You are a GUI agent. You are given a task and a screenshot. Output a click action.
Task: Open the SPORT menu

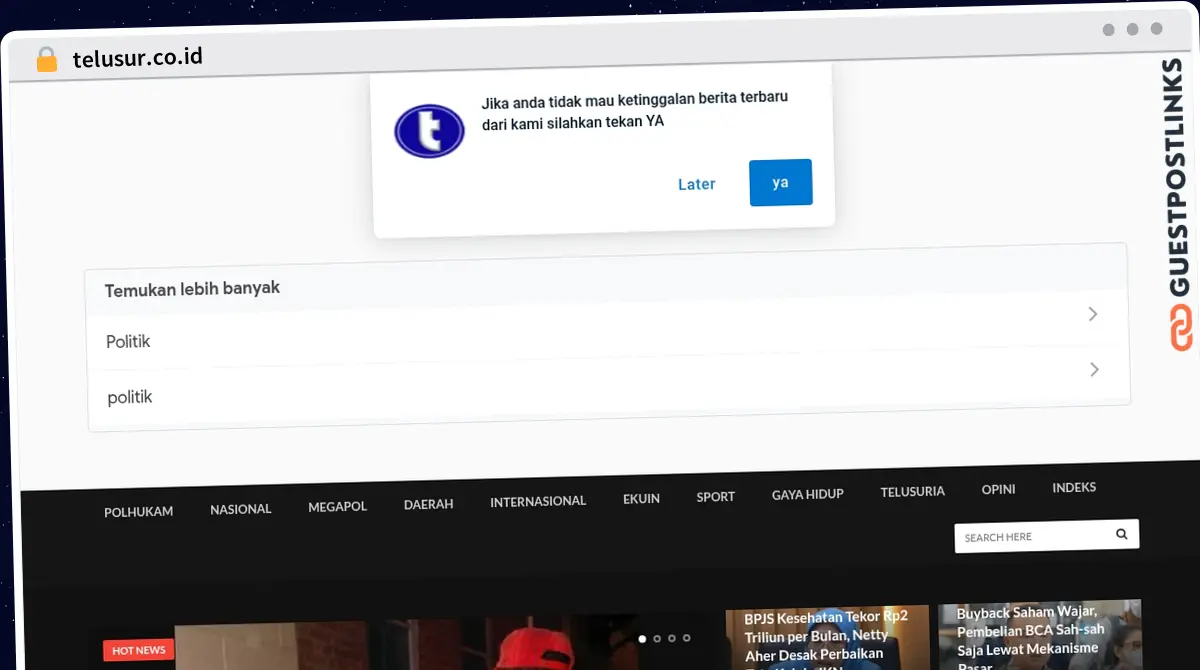(716, 497)
